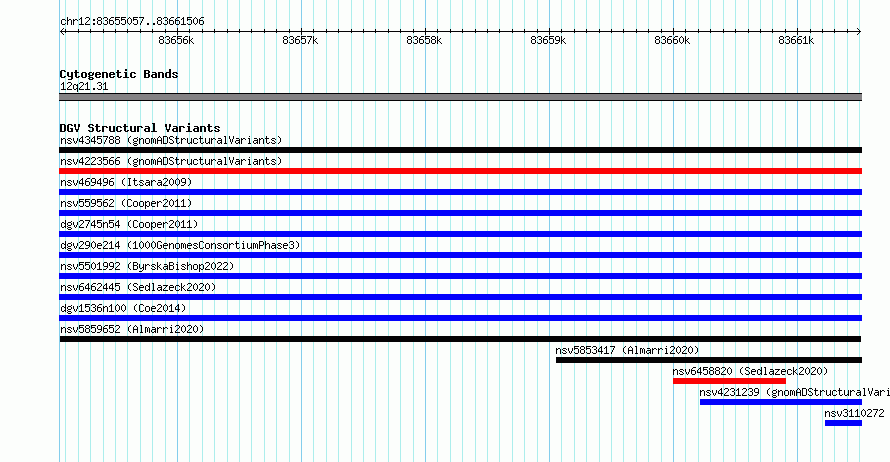Open variant nsv6462445 (Sedlazeck2020)
The height and width of the screenshot is (462, 890).
(x=138, y=287)
